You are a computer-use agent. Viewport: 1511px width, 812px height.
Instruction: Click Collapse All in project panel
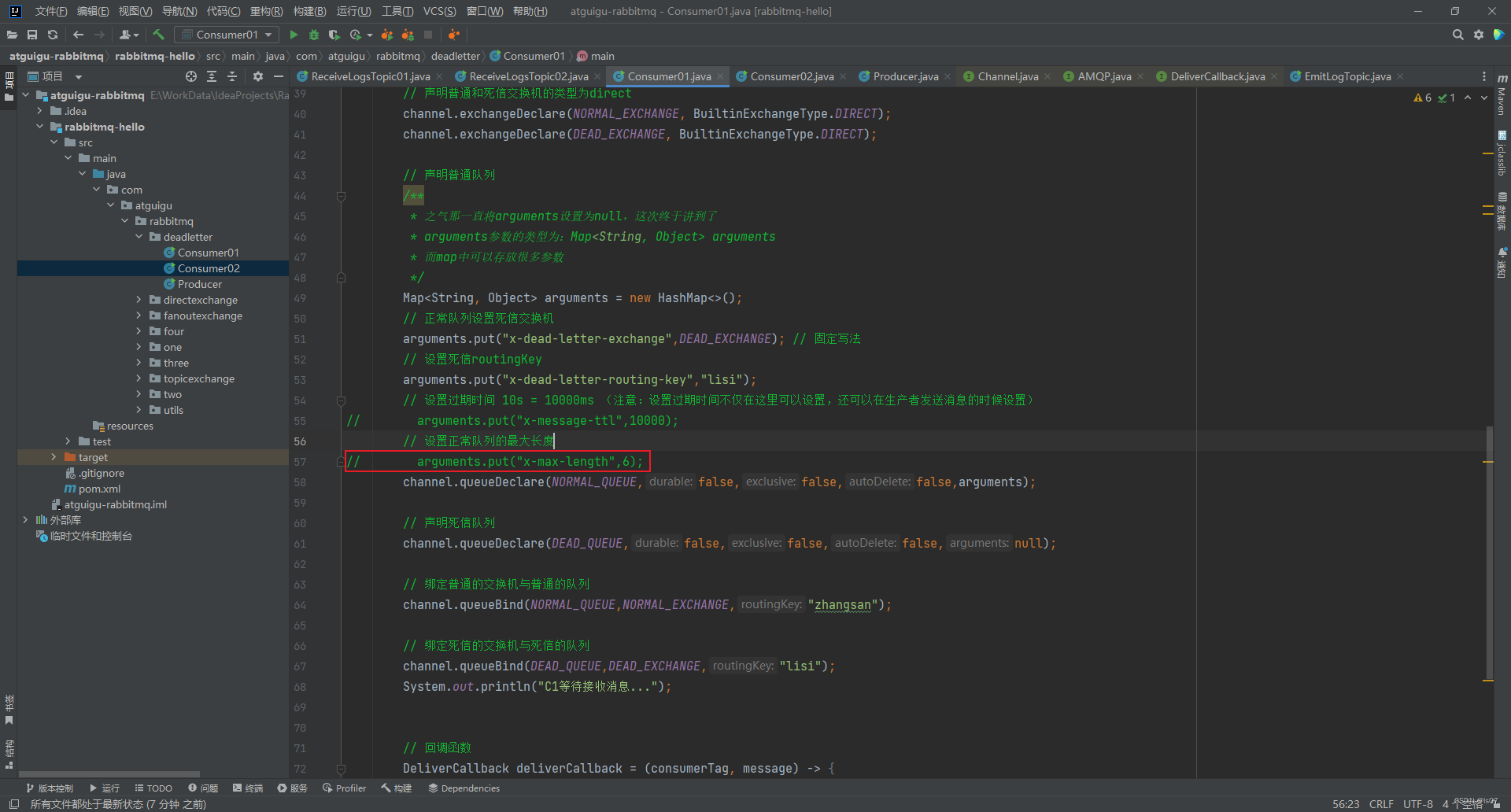(232, 76)
